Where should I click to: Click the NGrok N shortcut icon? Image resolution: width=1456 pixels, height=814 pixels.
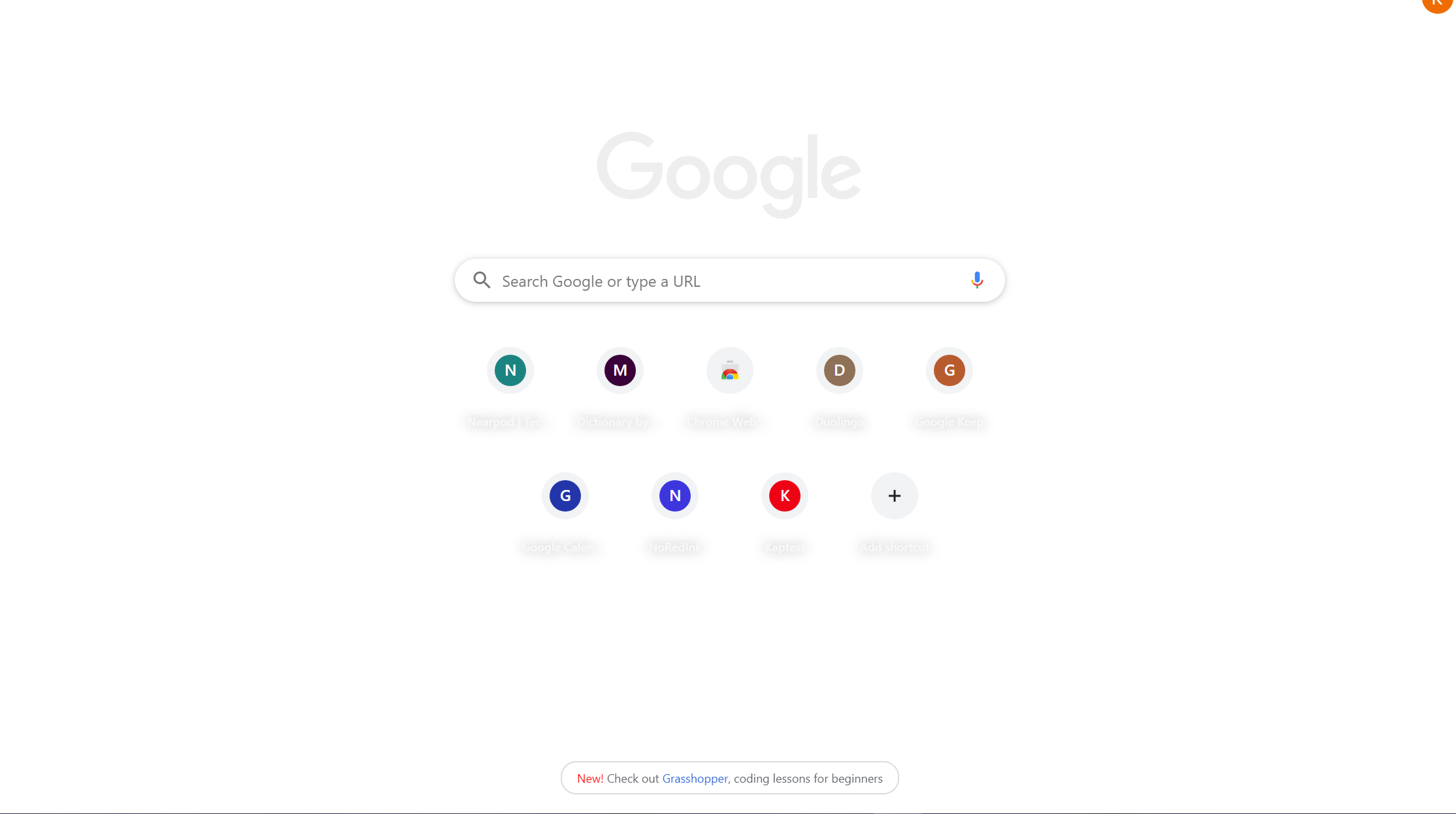[674, 495]
